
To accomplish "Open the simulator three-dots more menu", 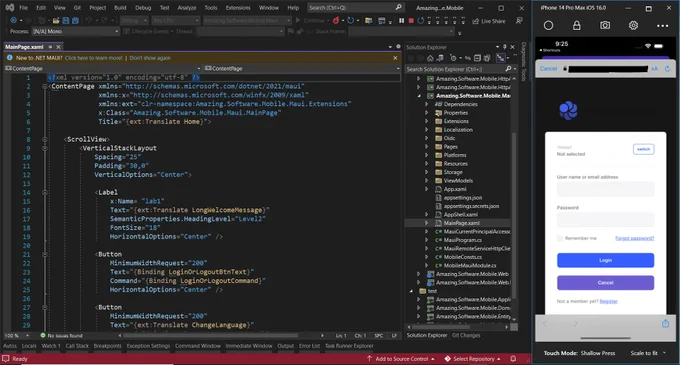I will click(x=662, y=26).
